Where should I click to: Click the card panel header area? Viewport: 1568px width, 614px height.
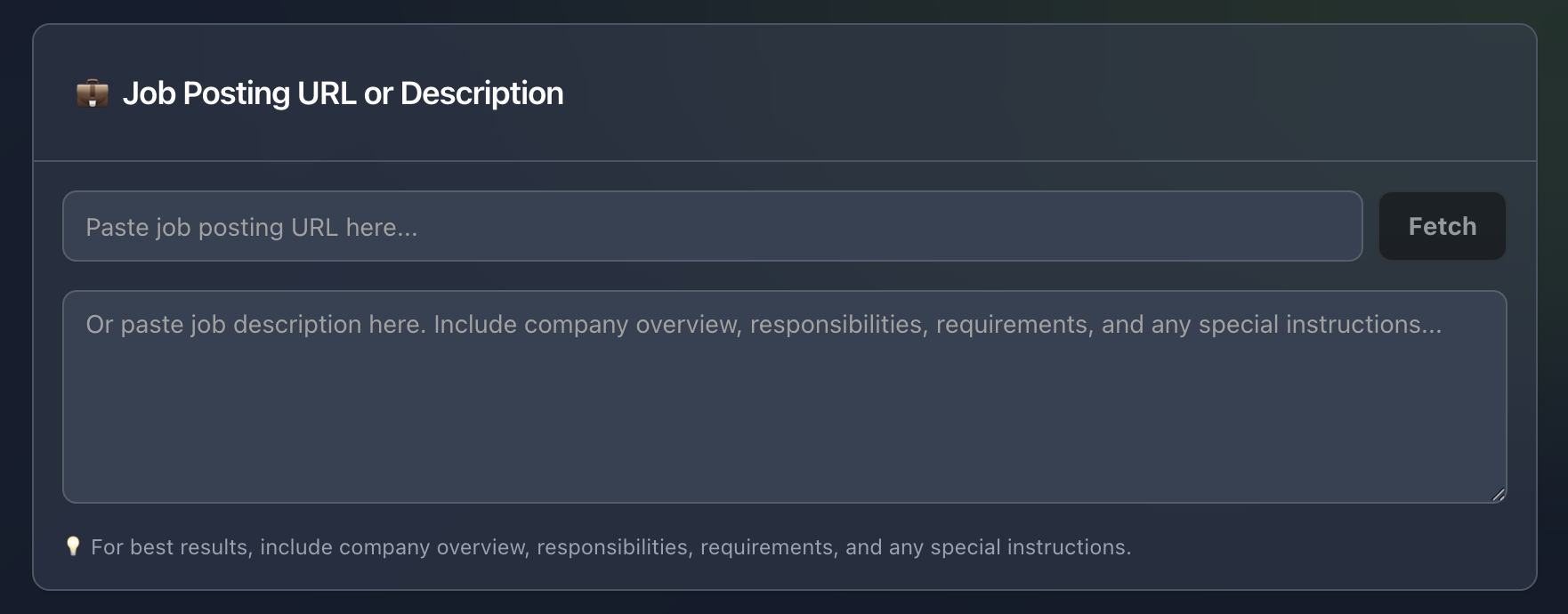[x=783, y=93]
